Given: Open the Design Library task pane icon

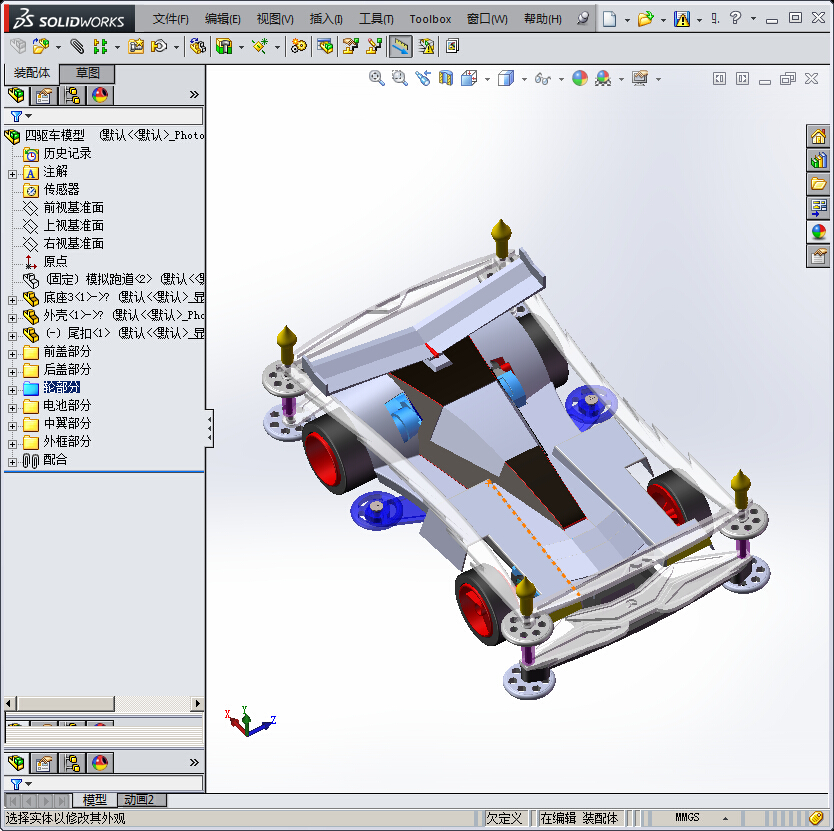Looking at the screenshot, I should tap(818, 160).
